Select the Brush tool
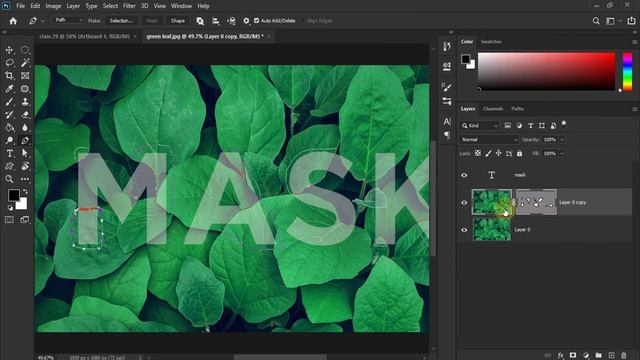This screenshot has height=360, width=640. (9, 102)
